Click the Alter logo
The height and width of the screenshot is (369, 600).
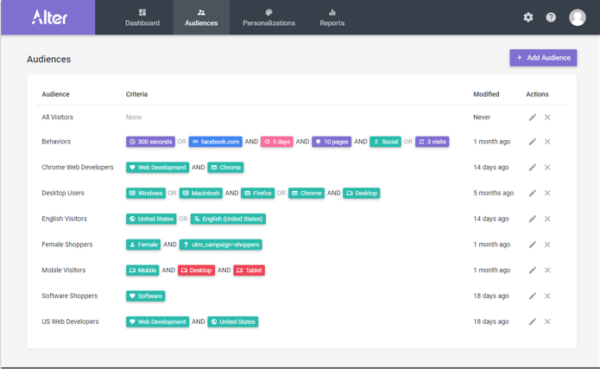coord(49,17)
